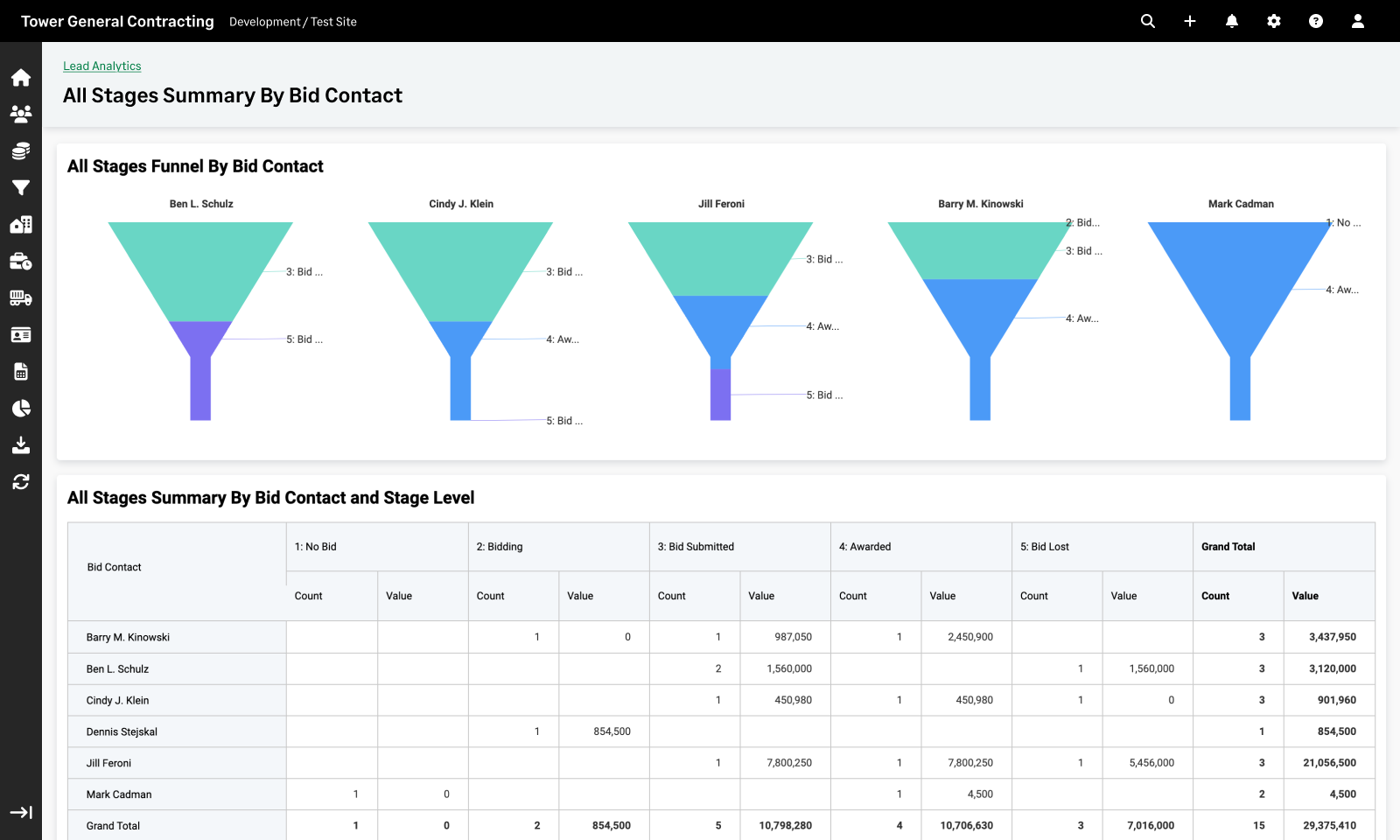The height and width of the screenshot is (840, 1400).
Task: Trigger the sync refresh sidebar icon
Action: (20, 481)
